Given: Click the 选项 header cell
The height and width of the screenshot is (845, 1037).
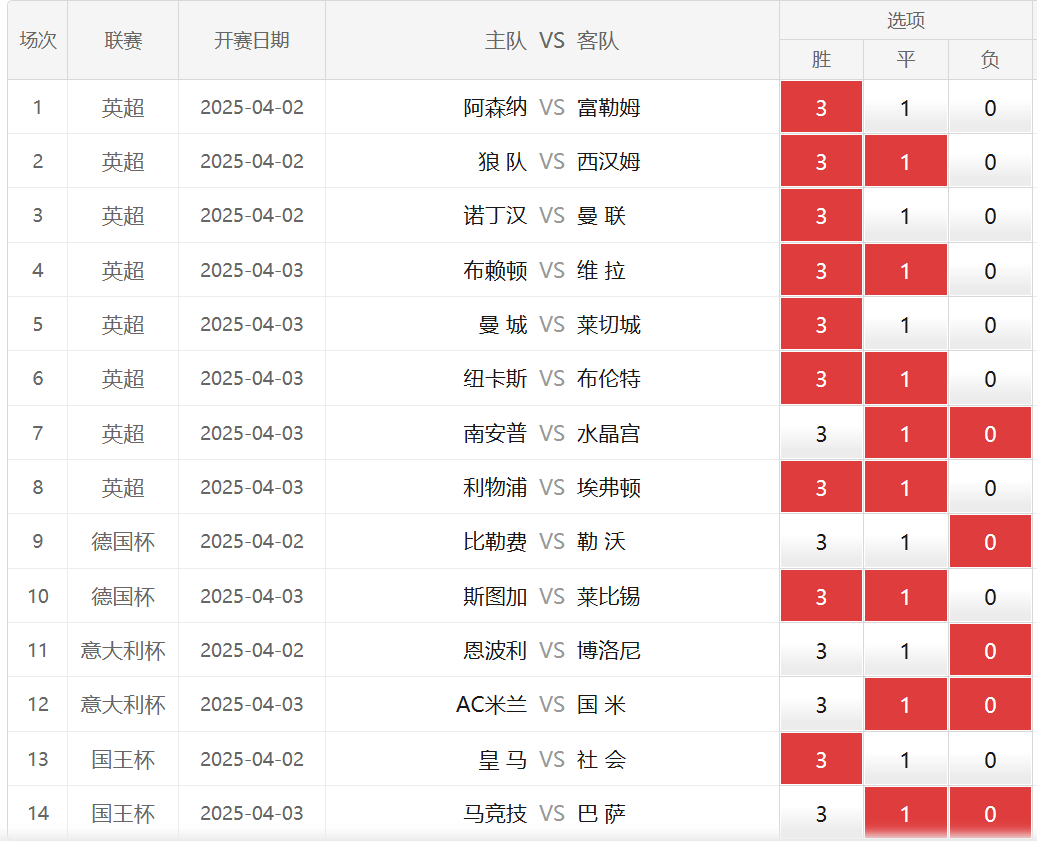Looking at the screenshot, I should [905, 20].
